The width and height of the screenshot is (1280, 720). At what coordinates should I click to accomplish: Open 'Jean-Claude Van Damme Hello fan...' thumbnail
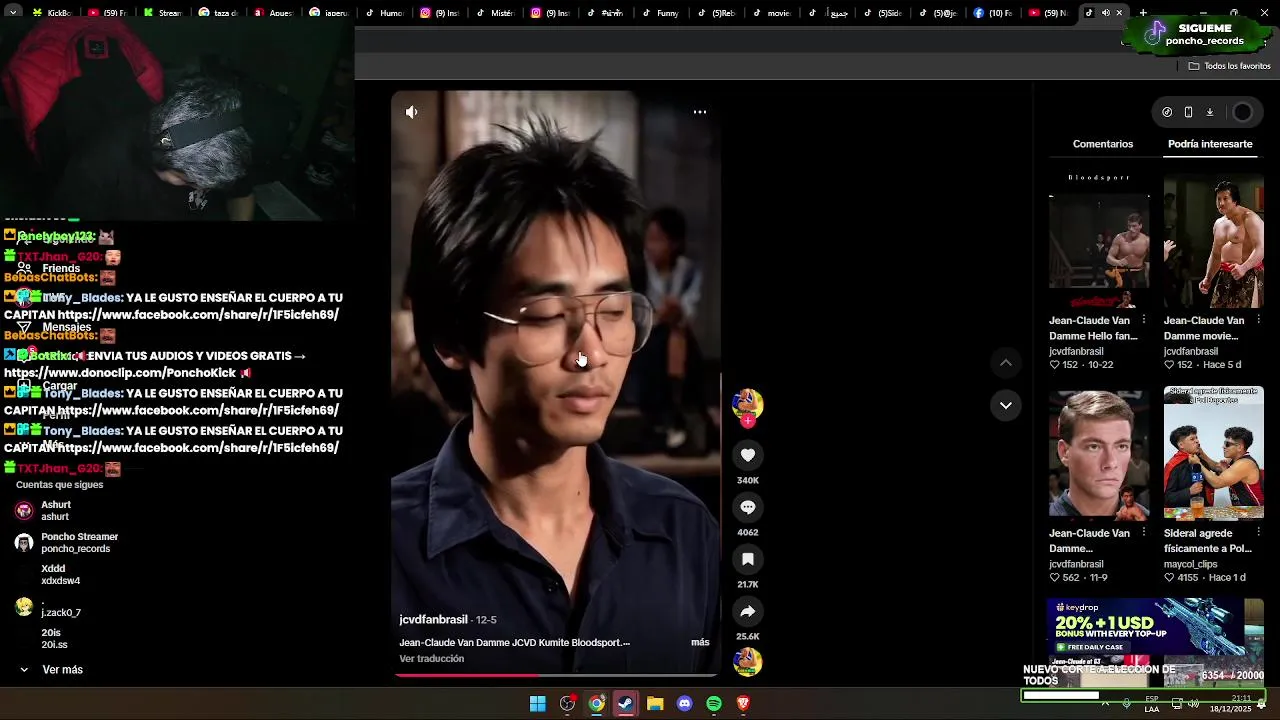(x=1099, y=240)
